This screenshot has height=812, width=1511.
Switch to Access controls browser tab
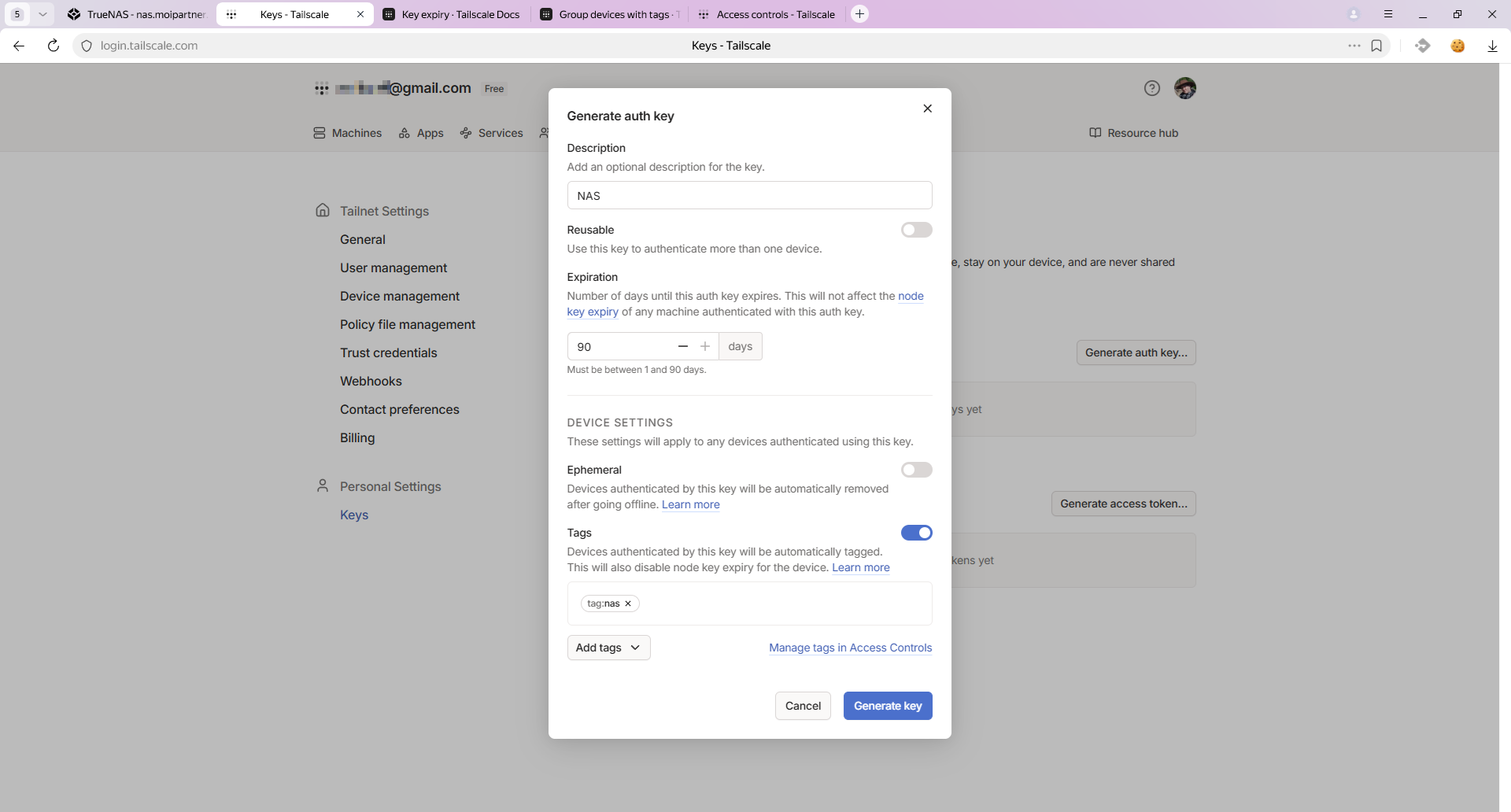coord(767,14)
